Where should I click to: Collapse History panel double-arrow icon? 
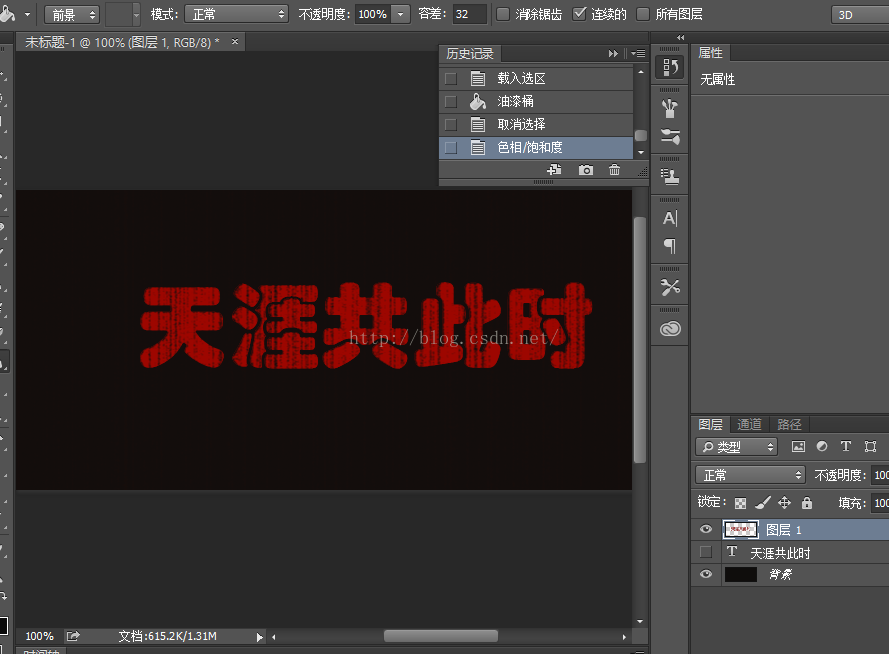(613, 53)
